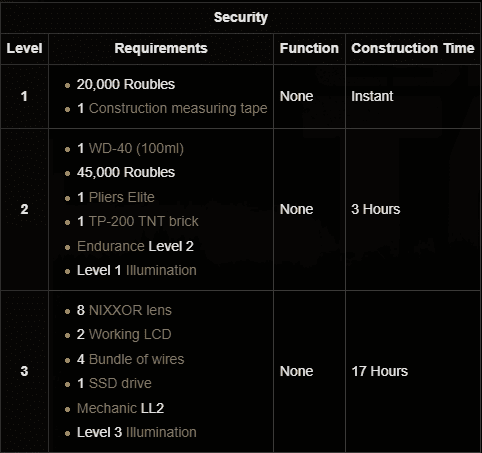Open Illumination link in level 3 row
The image size is (482, 453).
tap(161, 432)
